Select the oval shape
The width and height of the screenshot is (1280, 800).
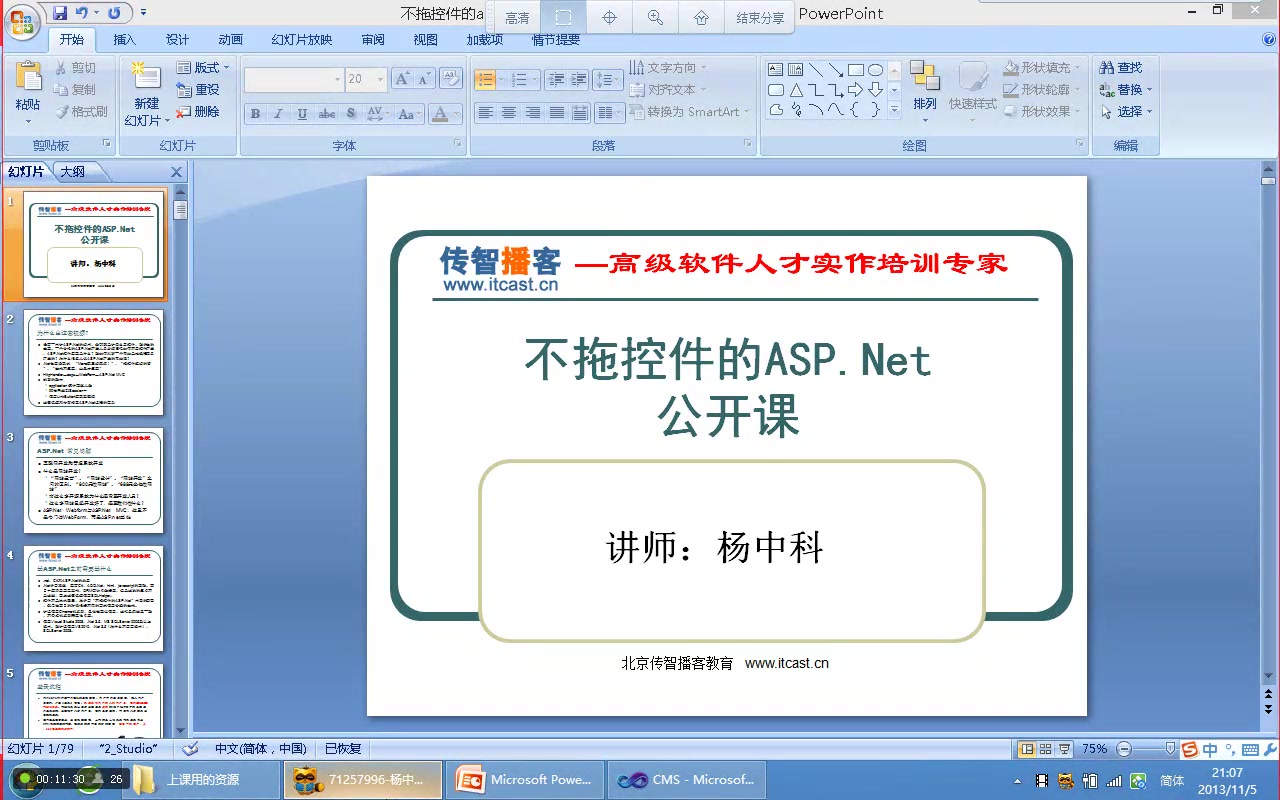click(876, 70)
